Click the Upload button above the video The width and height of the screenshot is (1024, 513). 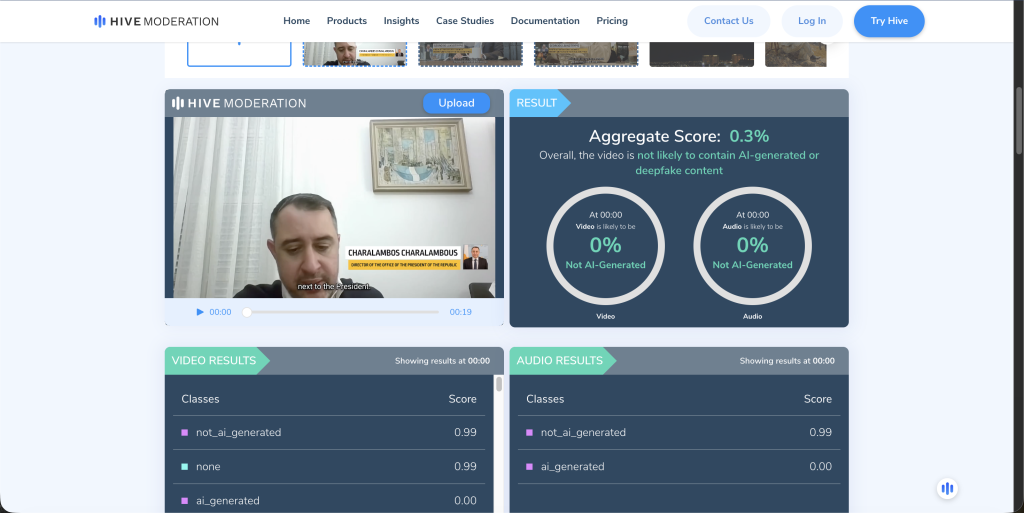[x=456, y=103]
